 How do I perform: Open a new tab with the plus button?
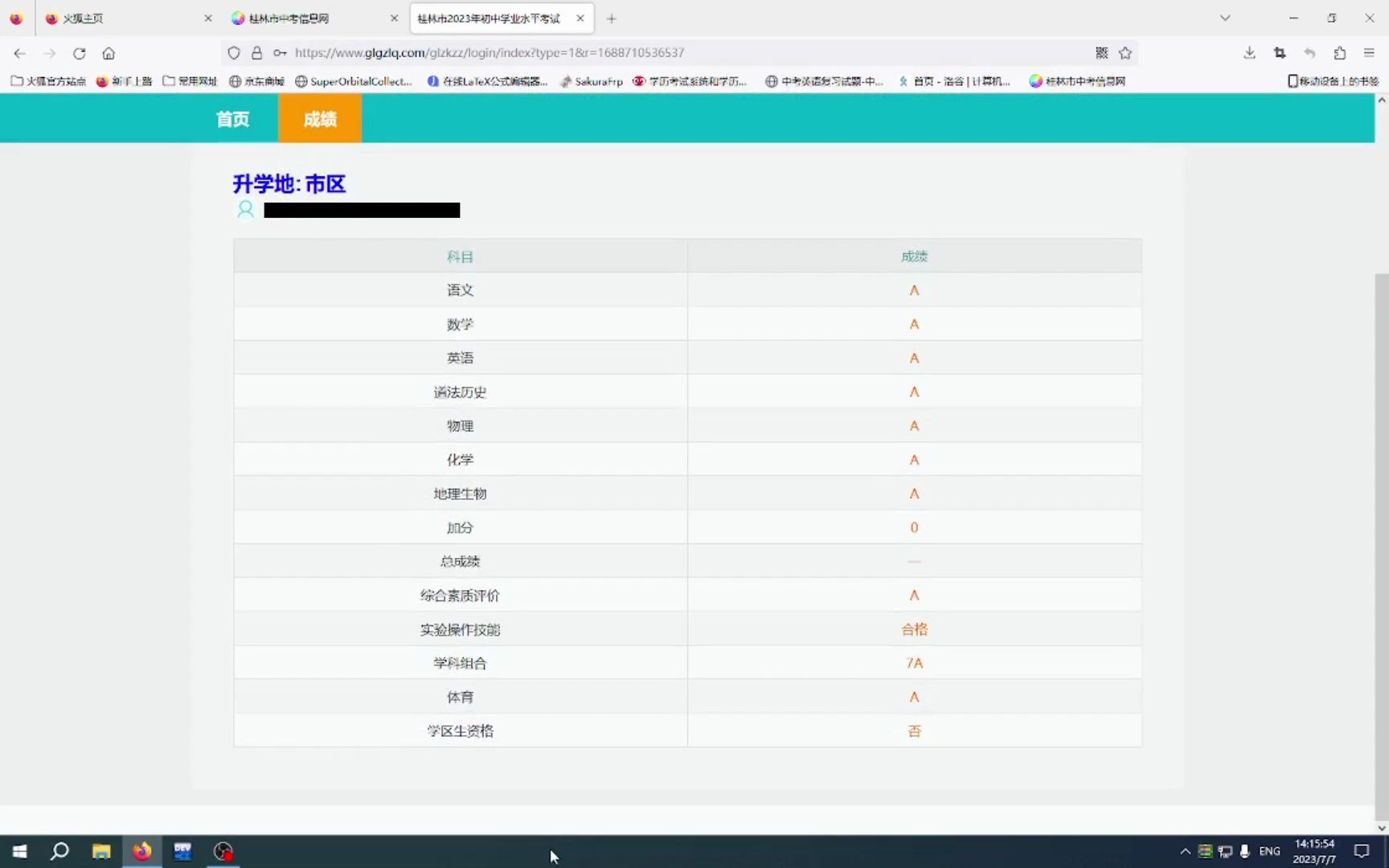pos(612,18)
